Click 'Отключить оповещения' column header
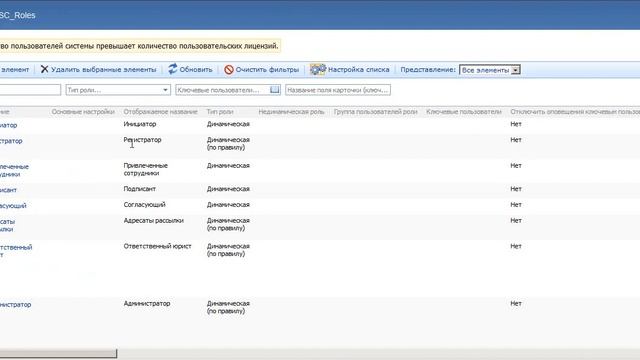The height and width of the screenshot is (360, 640). coord(575,111)
